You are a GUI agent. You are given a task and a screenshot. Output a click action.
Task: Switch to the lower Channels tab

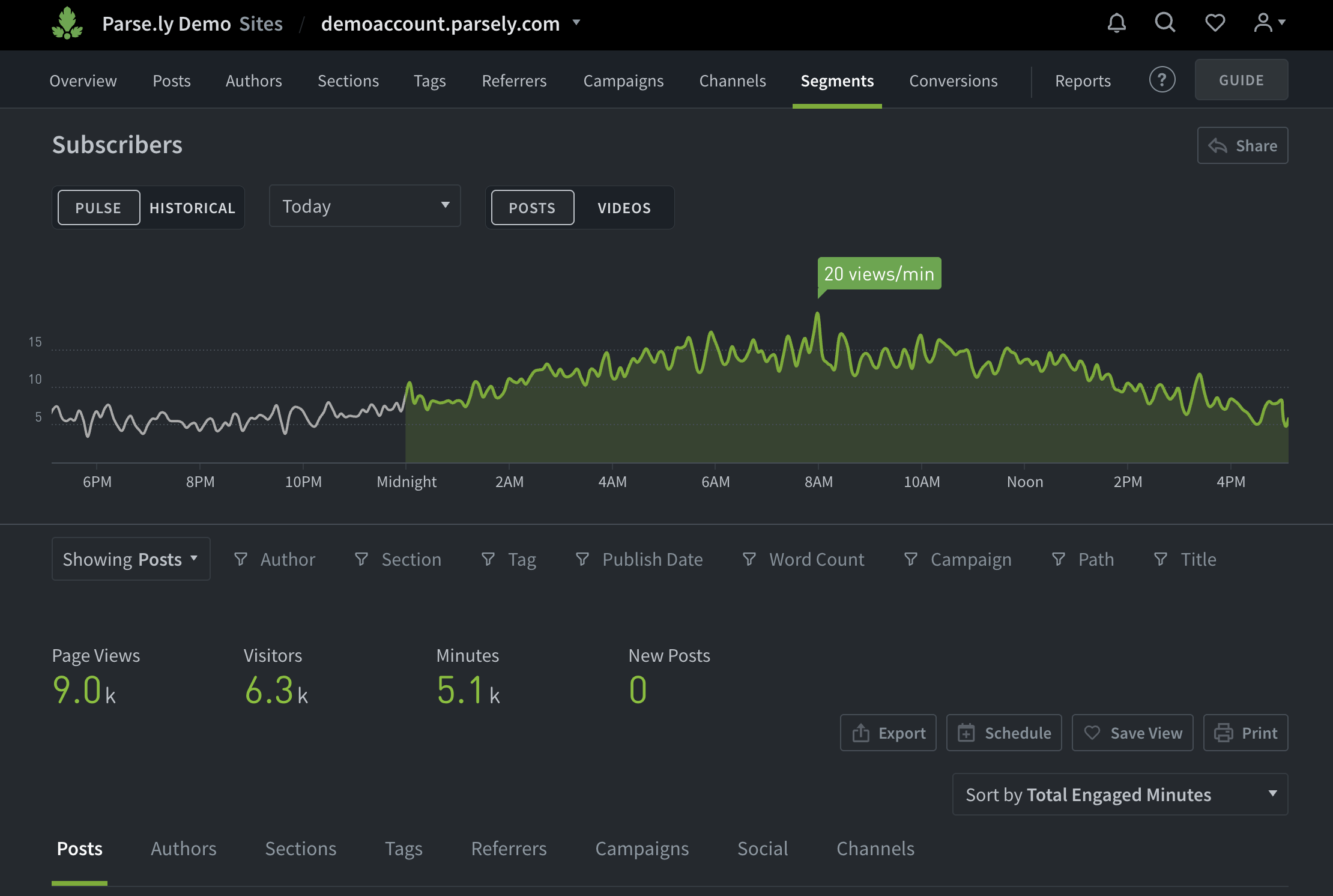pyautogui.click(x=875, y=849)
